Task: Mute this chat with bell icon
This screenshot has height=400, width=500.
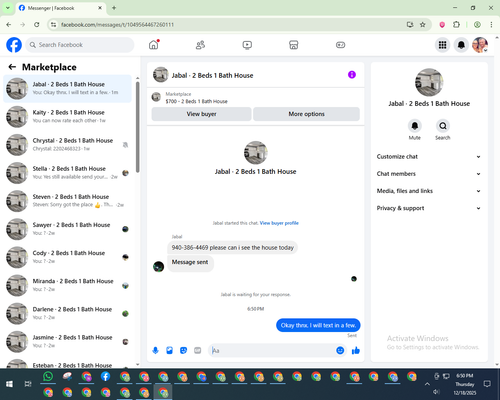Action: tap(415, 126)
